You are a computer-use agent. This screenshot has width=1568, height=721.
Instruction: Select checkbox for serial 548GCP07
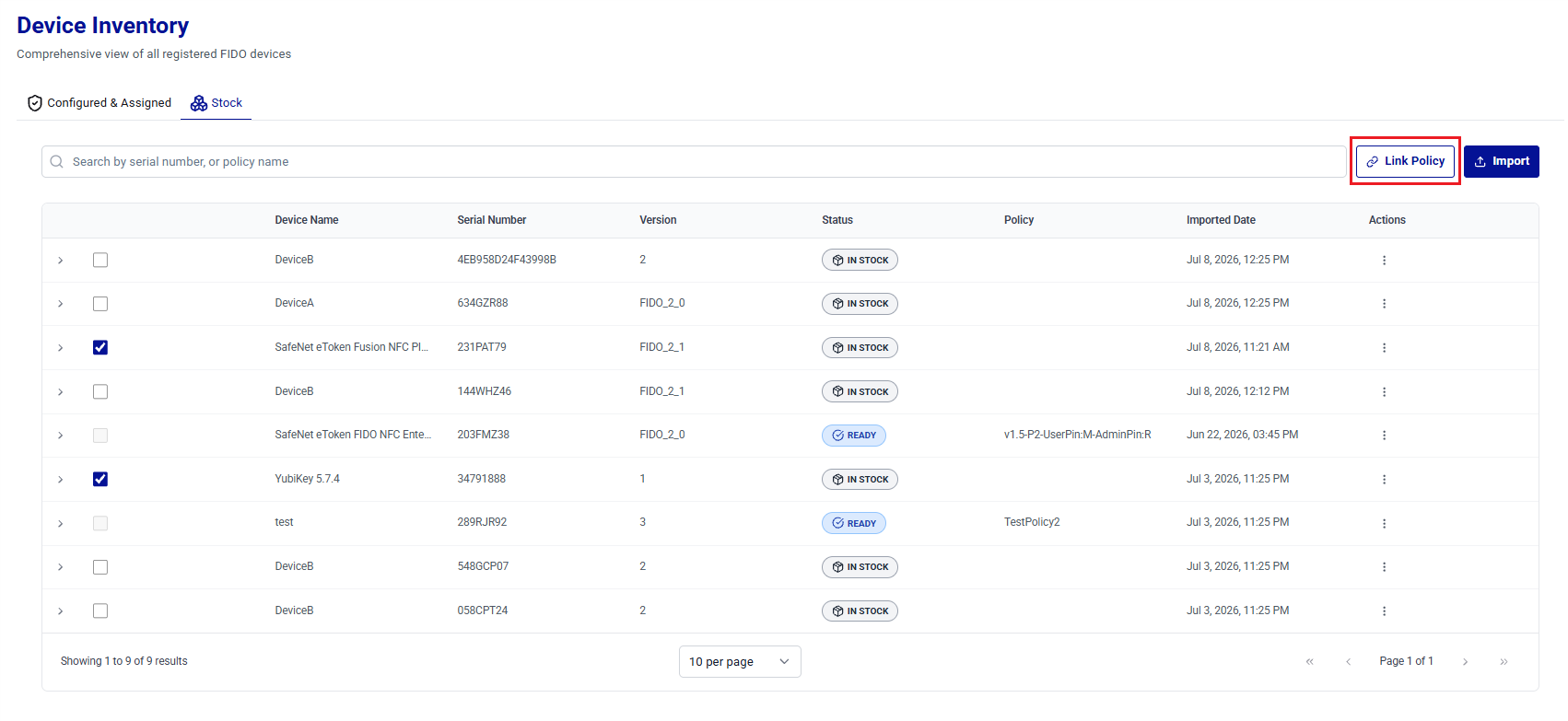pos(100,567)
